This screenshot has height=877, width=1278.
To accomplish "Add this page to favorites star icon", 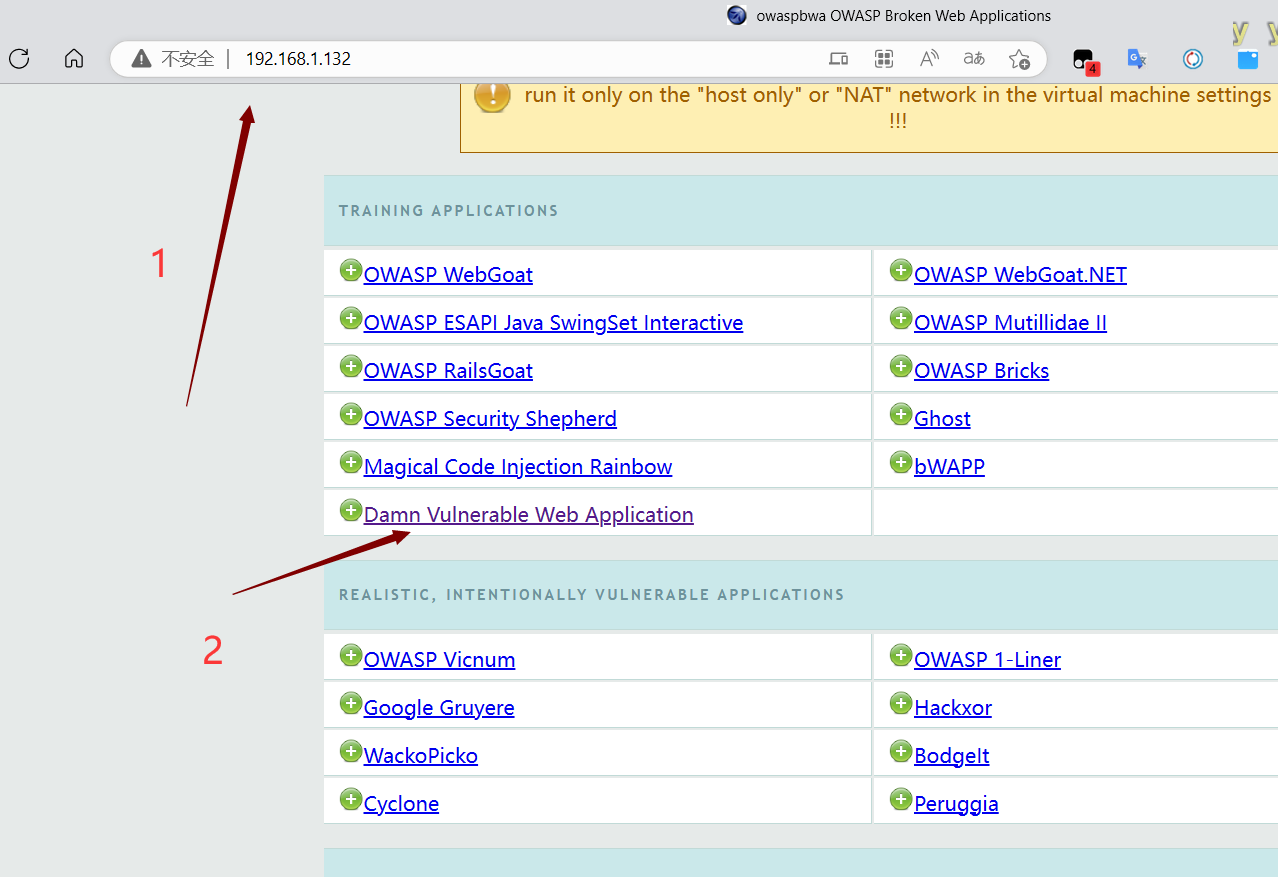I will (1019, 59).
